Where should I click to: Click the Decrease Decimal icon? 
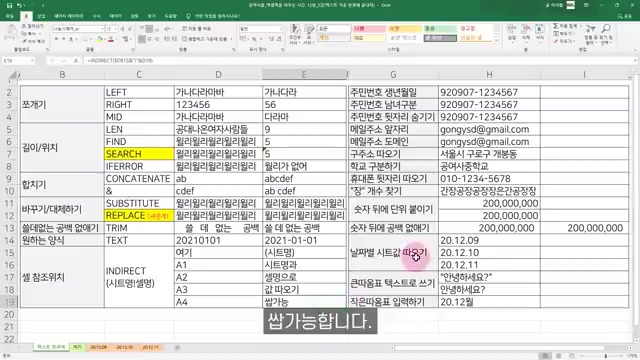(279, 39)
